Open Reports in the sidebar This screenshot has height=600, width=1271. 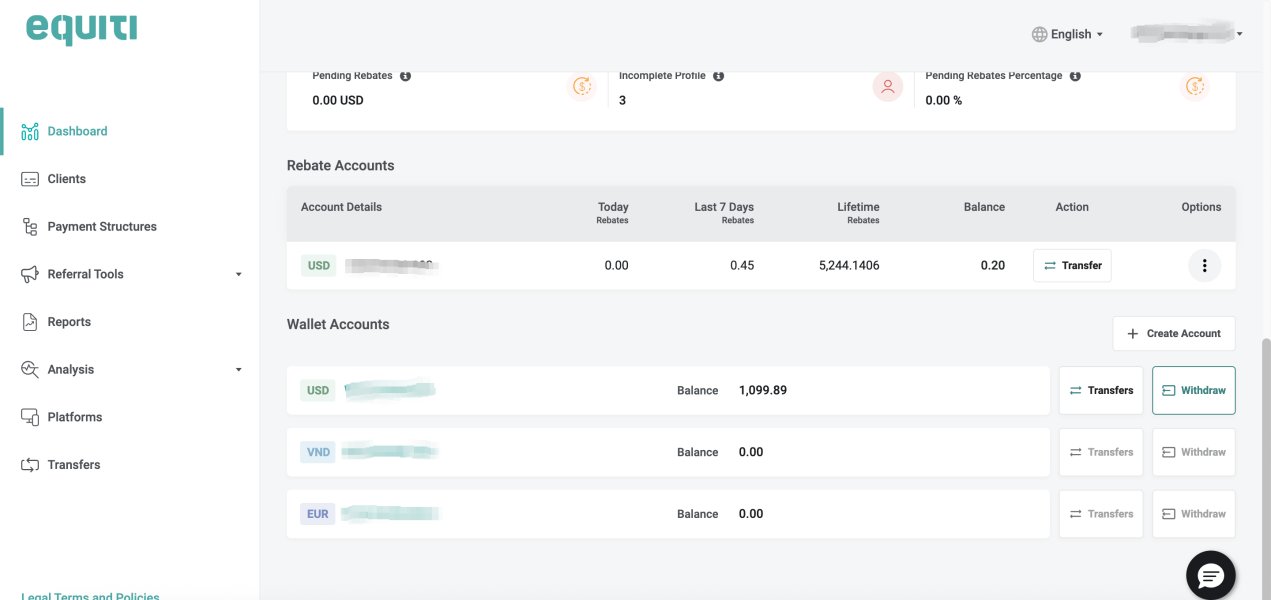coord(69,322)
